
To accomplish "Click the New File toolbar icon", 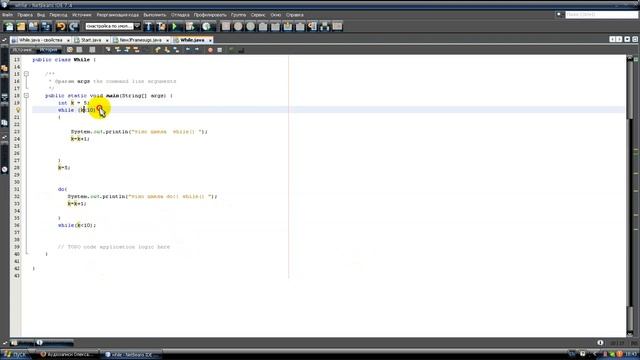I will (x=9, y=27).
